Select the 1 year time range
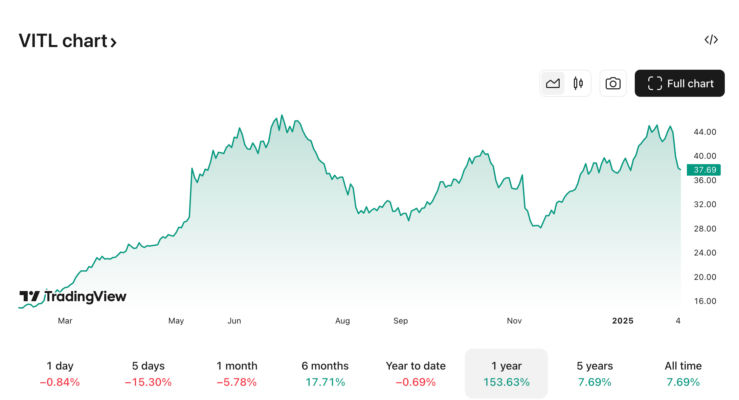This screenshot has width=739, height=400. (x=506, y=373)
